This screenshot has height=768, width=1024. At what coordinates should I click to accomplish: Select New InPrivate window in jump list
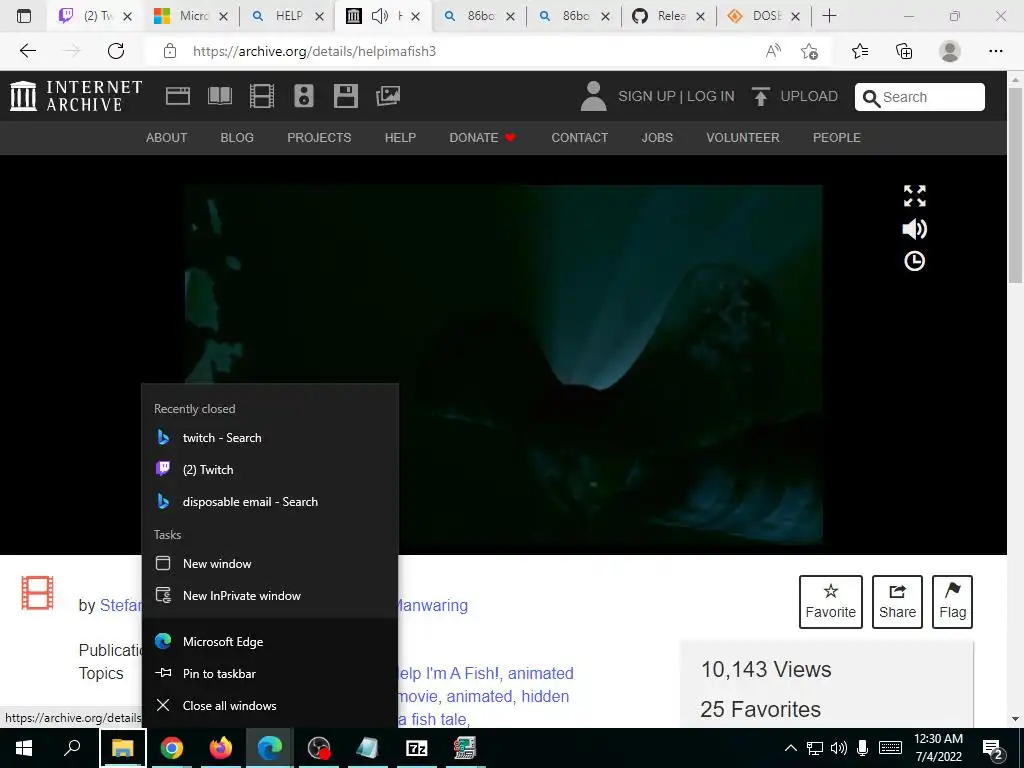(x=270, y=596)
